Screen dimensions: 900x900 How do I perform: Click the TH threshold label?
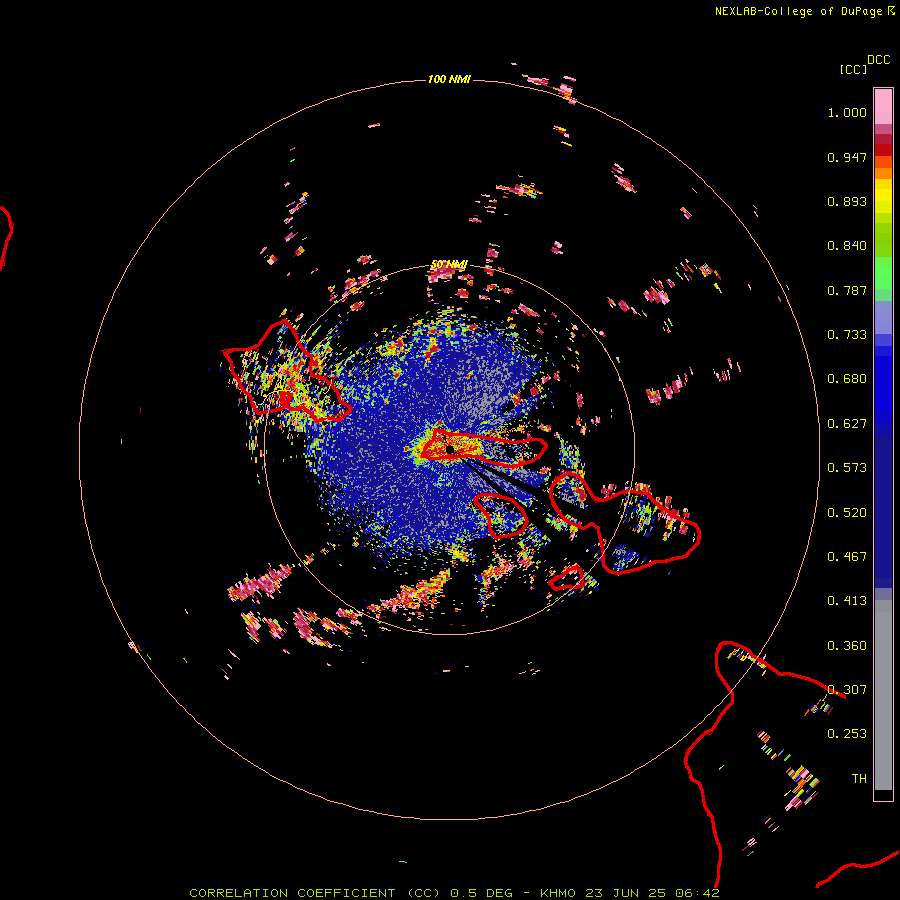[x=859, y=779]
